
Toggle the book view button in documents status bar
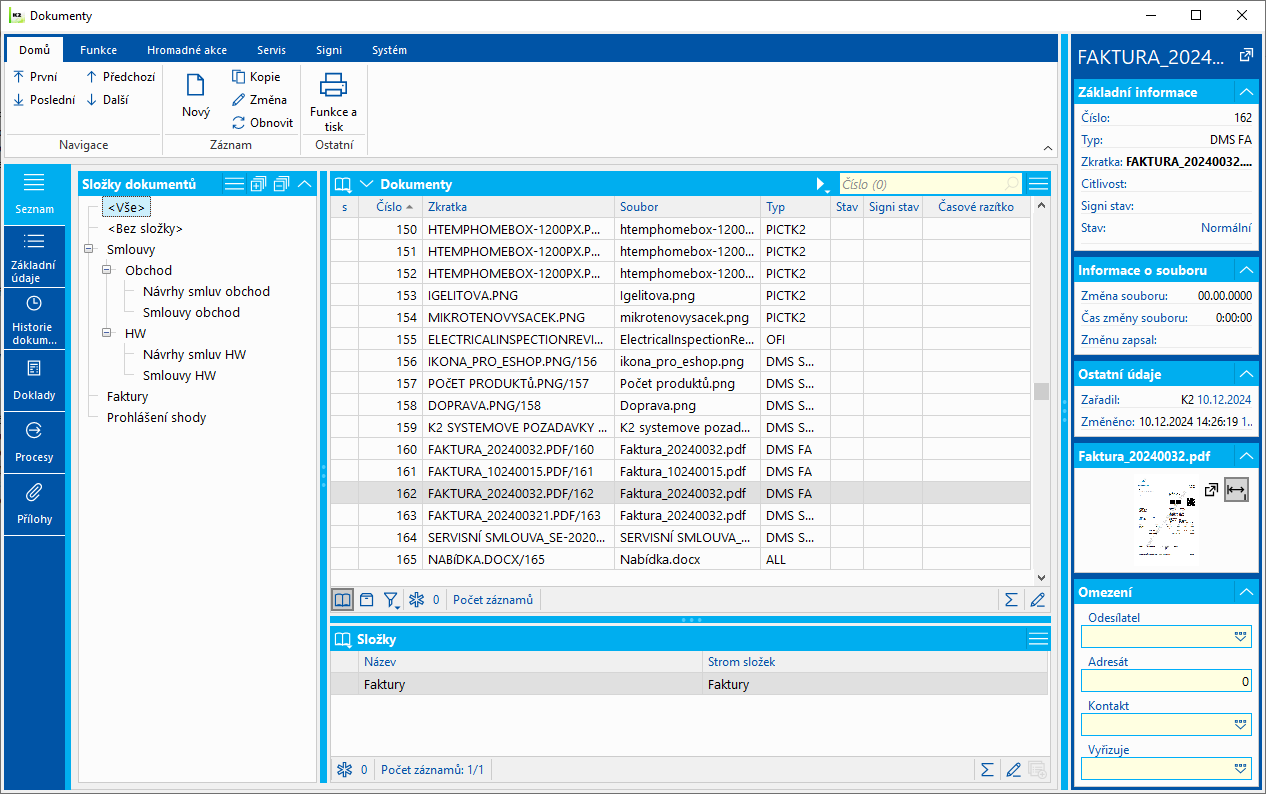coord(343,600)
